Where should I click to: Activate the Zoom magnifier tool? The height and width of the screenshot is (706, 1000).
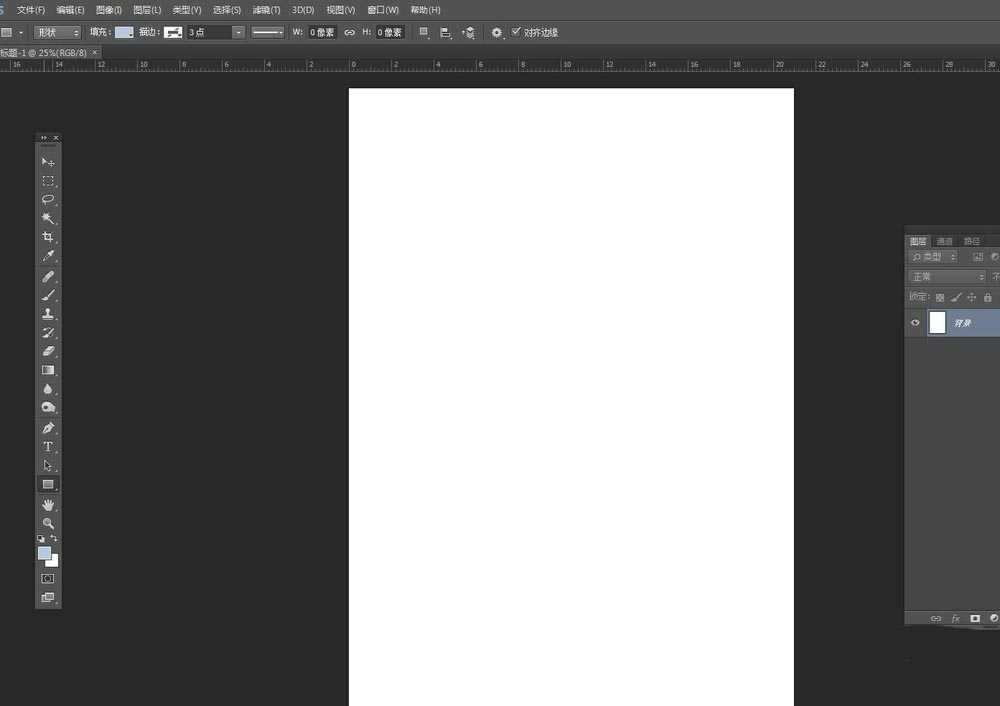click(48, 523)
